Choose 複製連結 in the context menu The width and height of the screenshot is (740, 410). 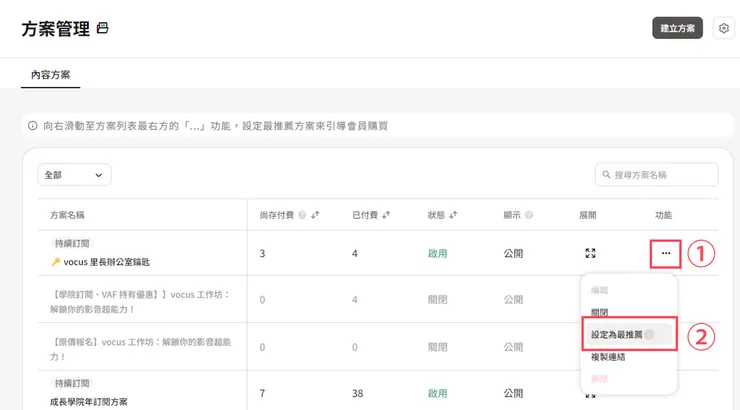point(608,357)
